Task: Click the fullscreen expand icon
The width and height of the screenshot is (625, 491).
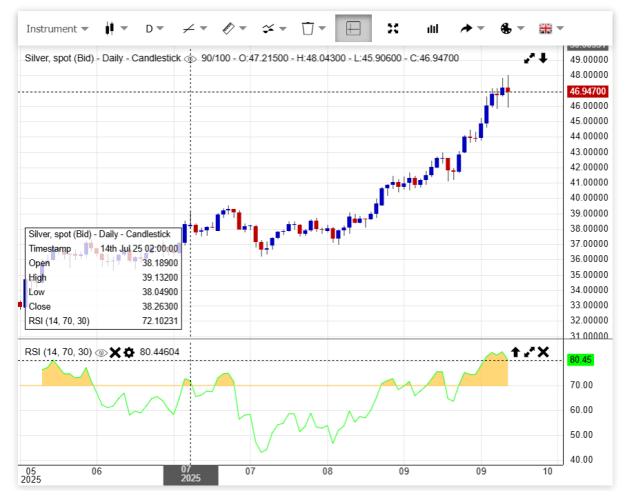Action: click(393, 28)
